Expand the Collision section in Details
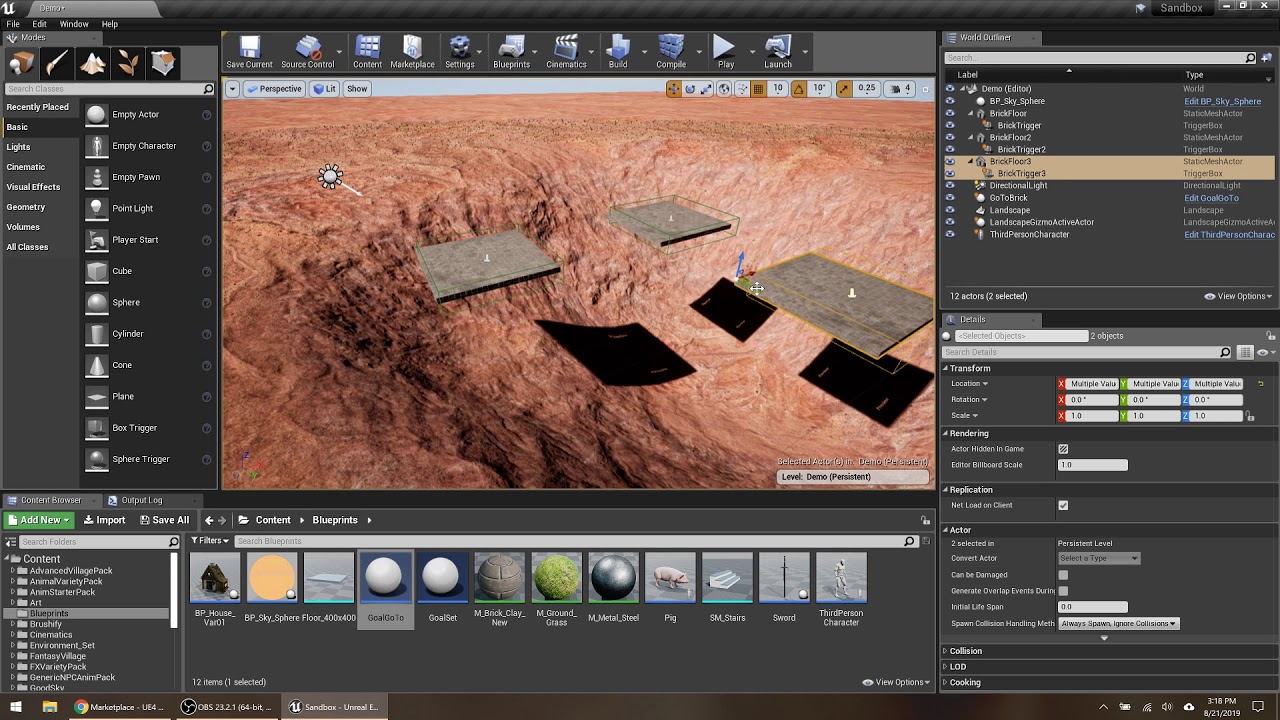Viewport: 1280px width, 720px height. (965, 651)
